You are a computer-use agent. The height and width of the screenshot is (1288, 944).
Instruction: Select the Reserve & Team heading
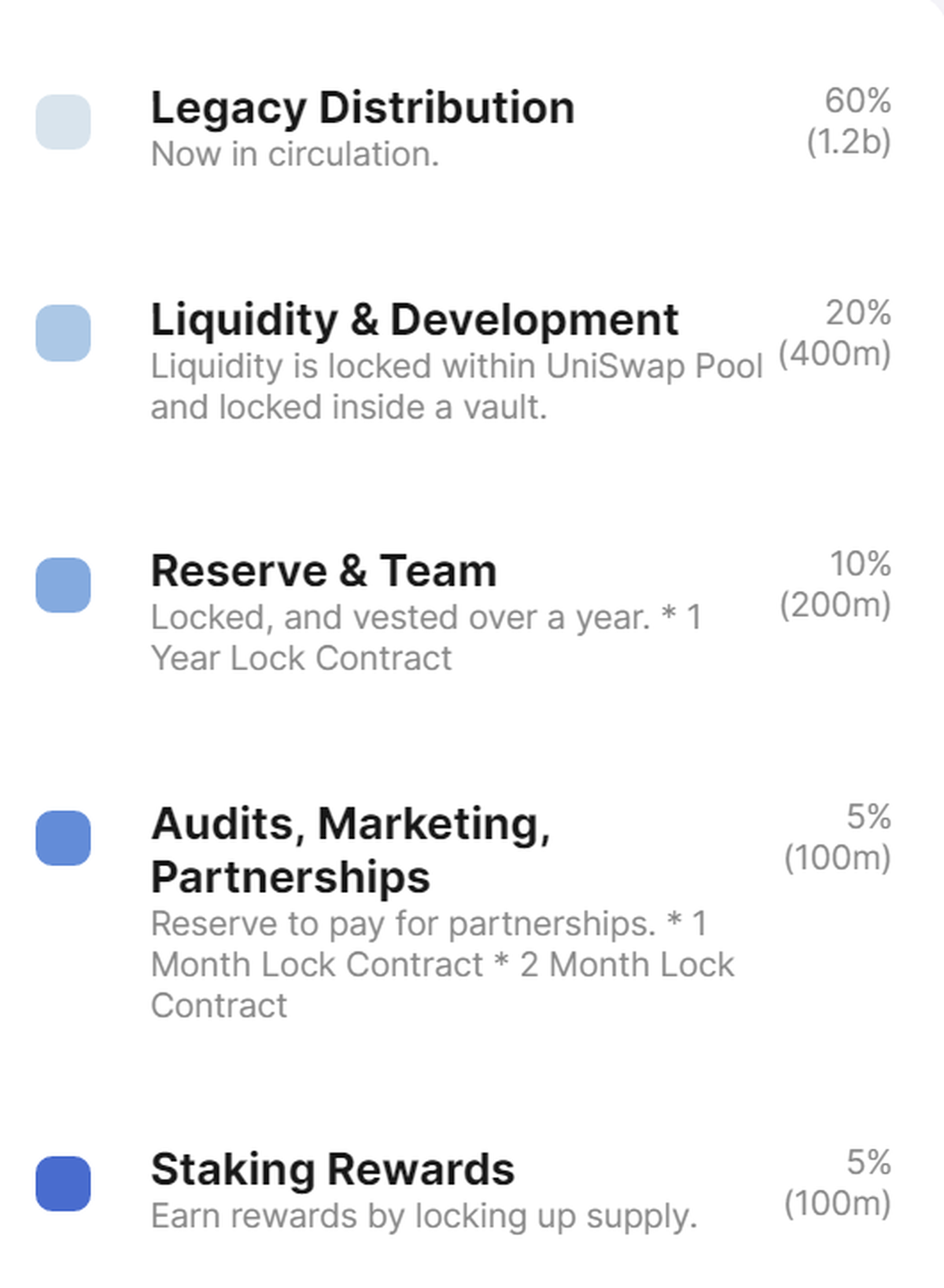click(323, 570)
